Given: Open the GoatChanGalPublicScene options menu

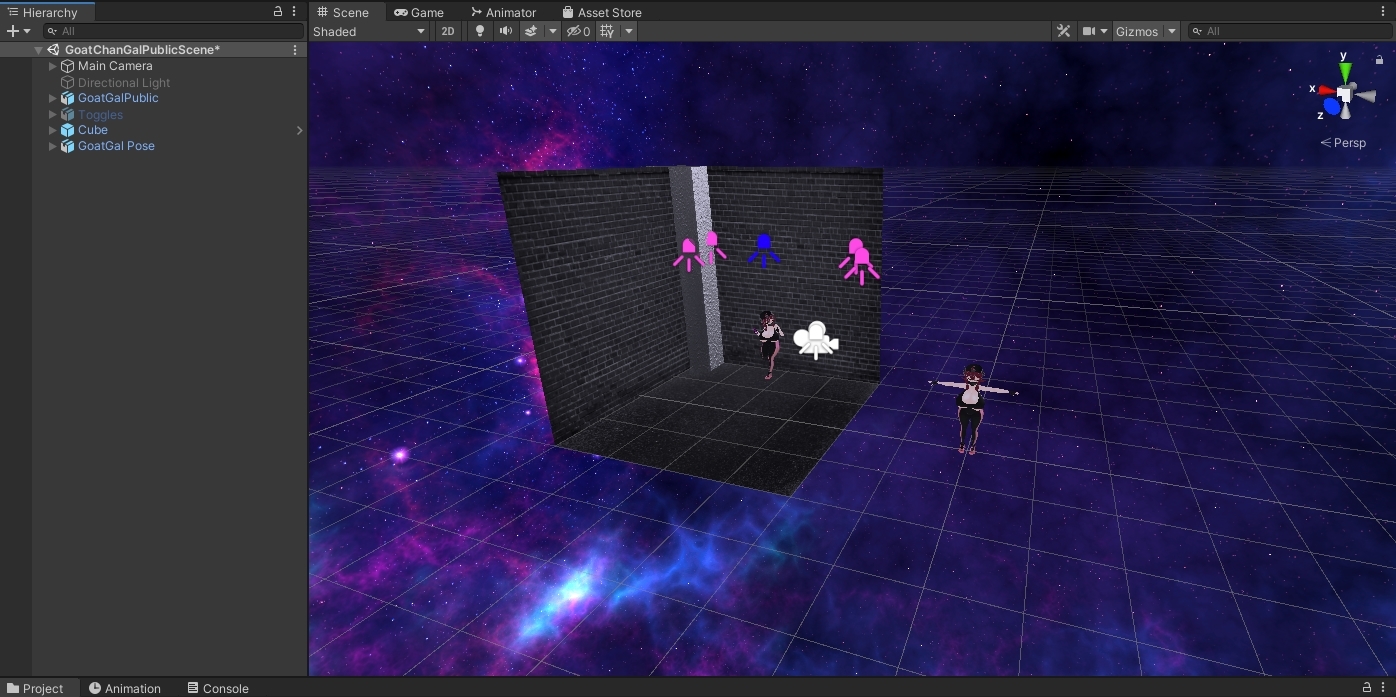Looking at the screenshot, I should pyautogui.click(x=294, y=49).
